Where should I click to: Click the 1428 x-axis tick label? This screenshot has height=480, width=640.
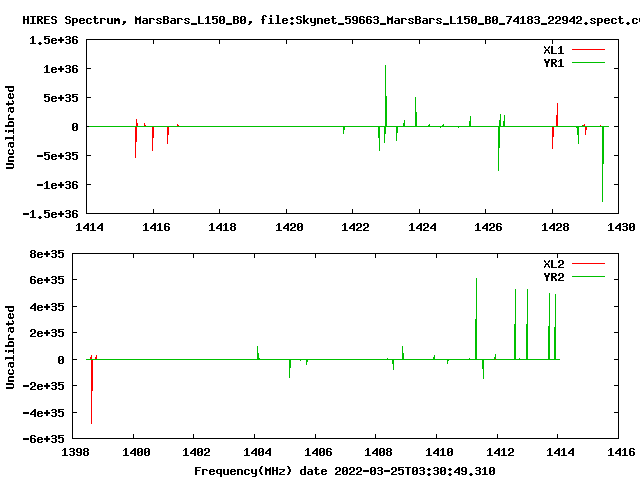click(x=555, y=227)
